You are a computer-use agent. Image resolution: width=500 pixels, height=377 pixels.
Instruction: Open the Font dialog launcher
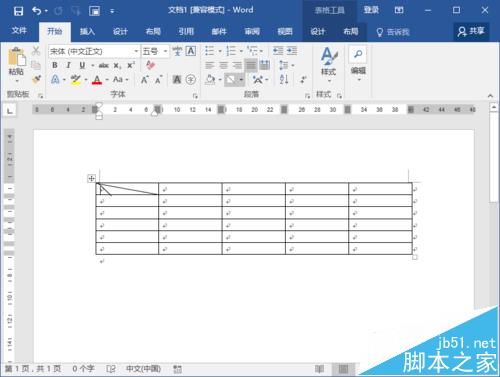pyautogui.click(x=195, y=96)
